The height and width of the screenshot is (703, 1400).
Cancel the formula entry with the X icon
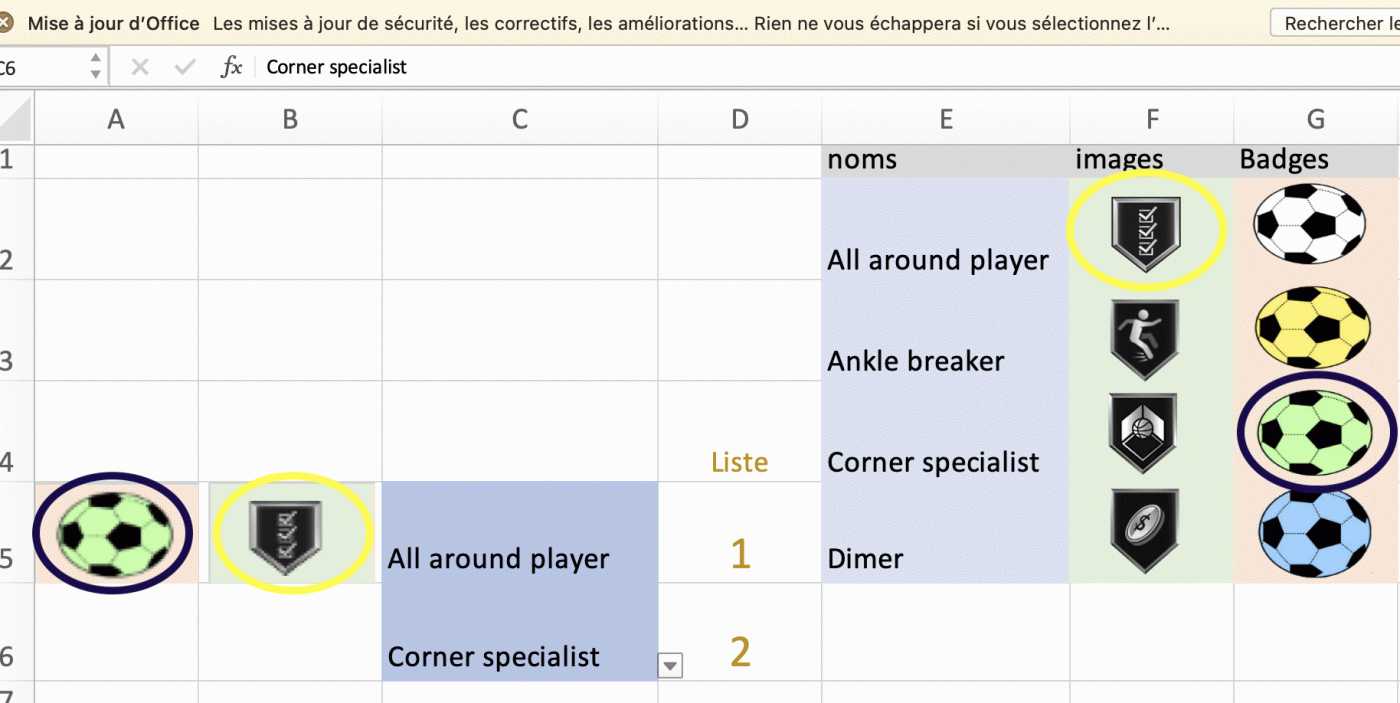[x=140, y=67]
